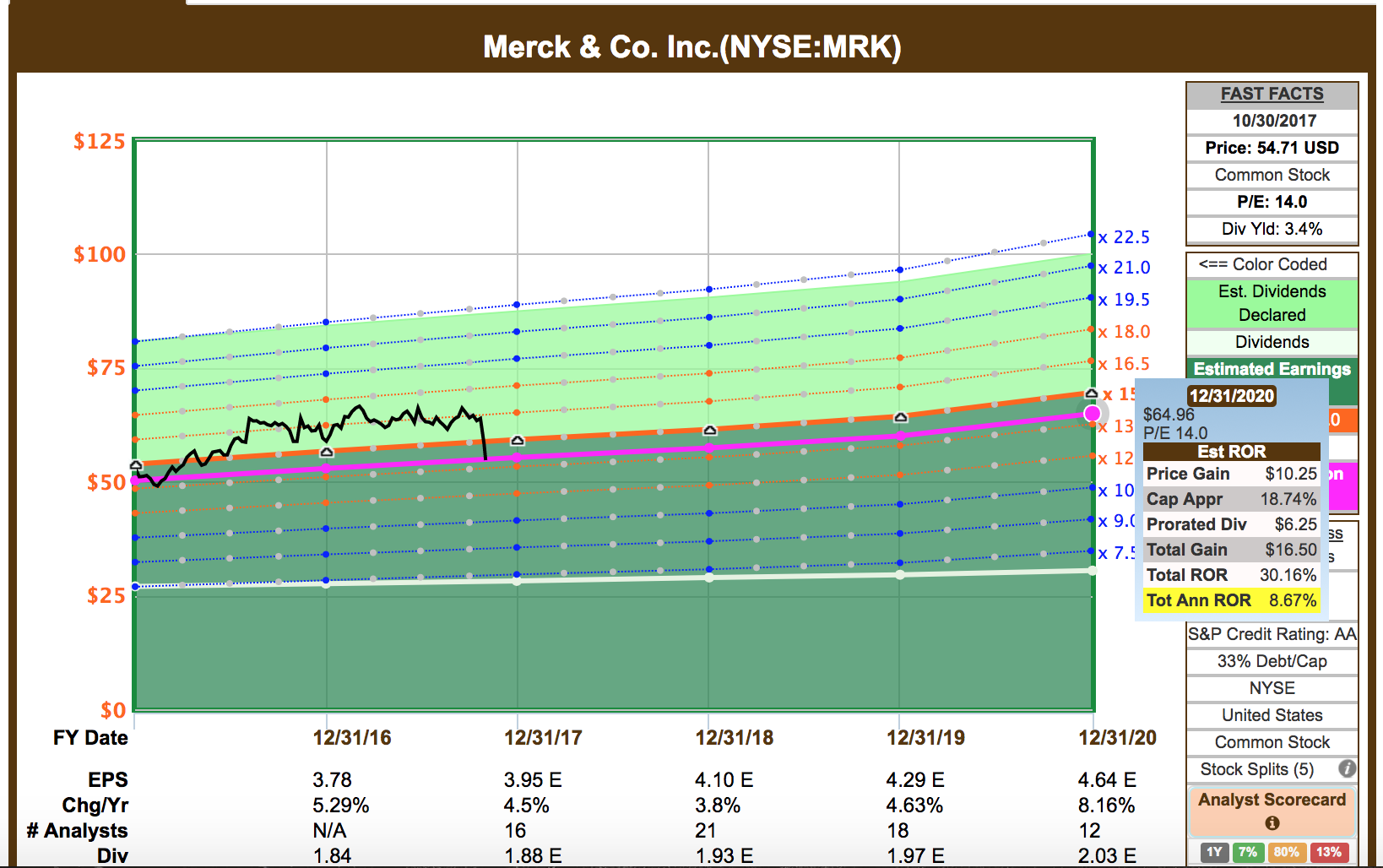Toggle the Est. Dividends Declared legend
This screenshot has height=868, width=1383.
click(1272, 303)
